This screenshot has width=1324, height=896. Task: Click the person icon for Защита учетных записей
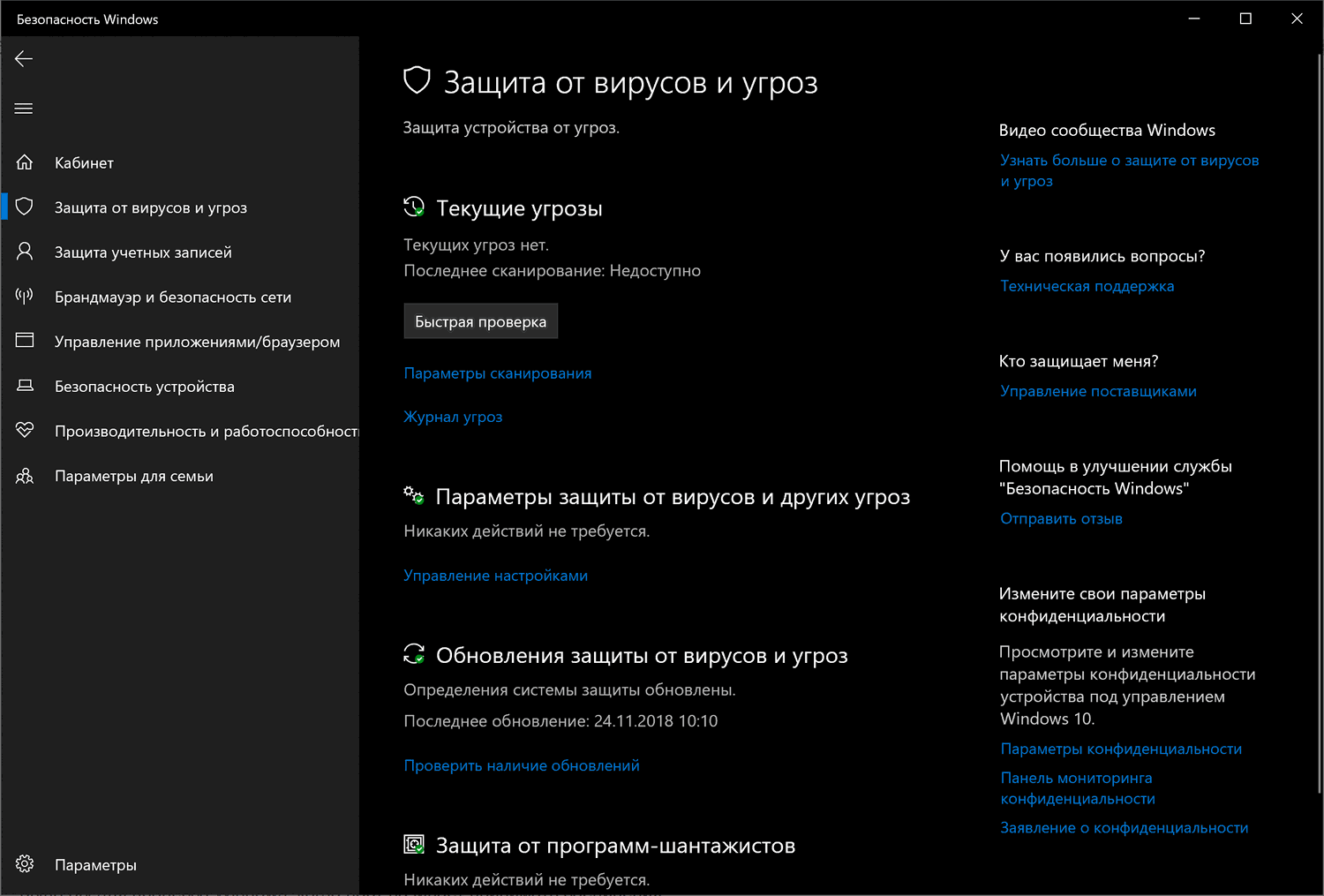[25, 252]
